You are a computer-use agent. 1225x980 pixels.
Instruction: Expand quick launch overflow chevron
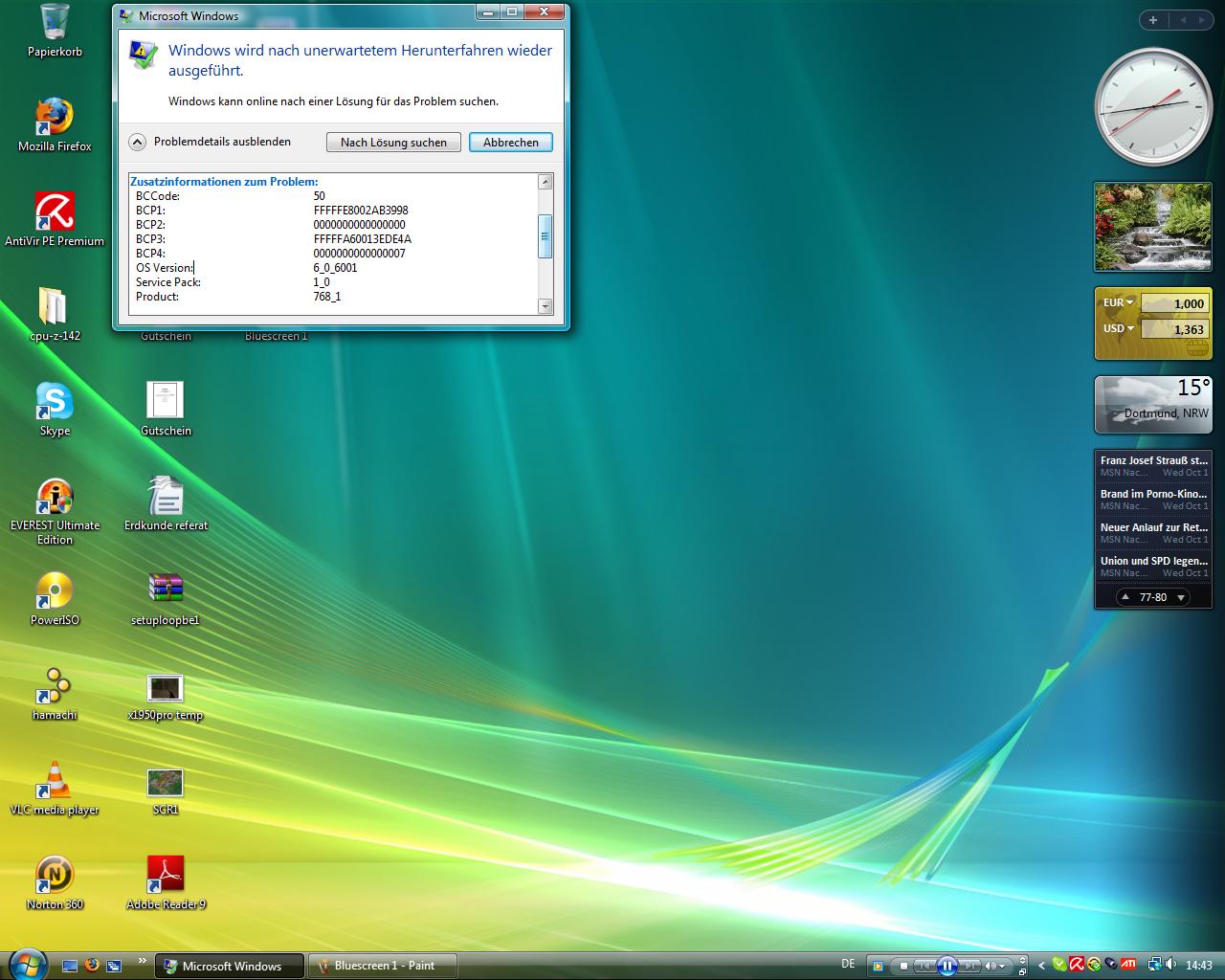tap(143, 961)
